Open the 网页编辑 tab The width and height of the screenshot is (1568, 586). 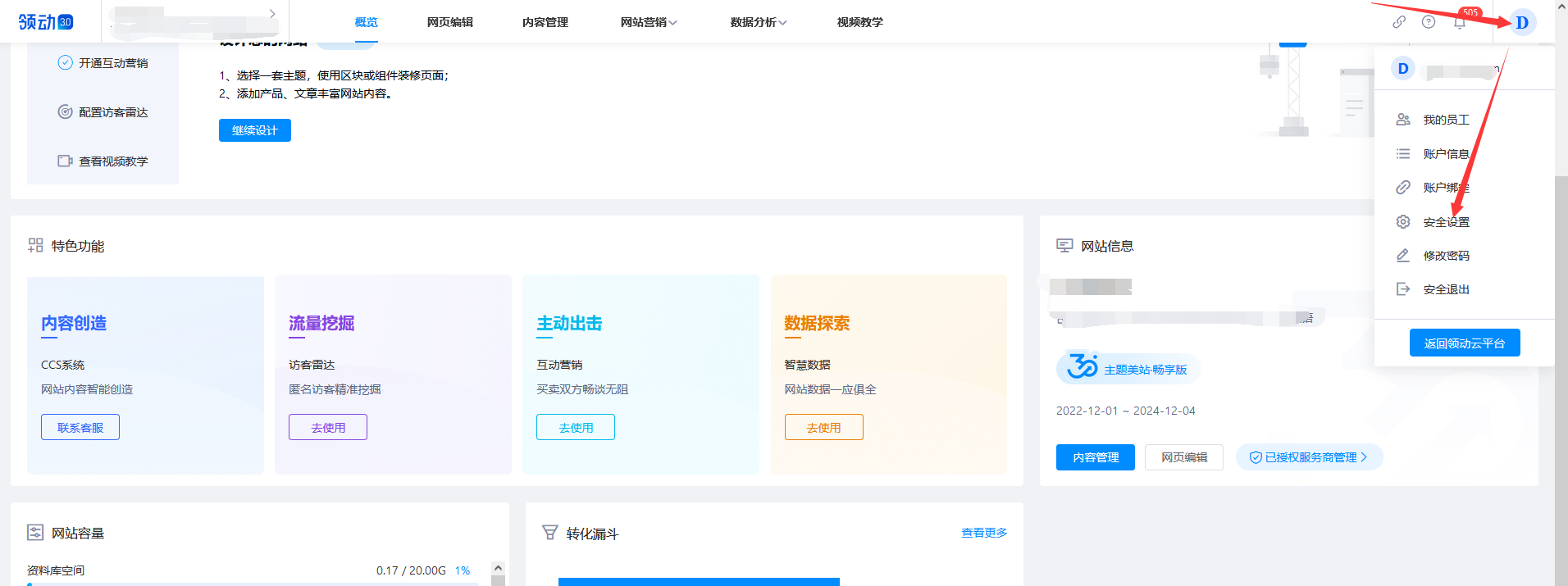click(450, 22)
